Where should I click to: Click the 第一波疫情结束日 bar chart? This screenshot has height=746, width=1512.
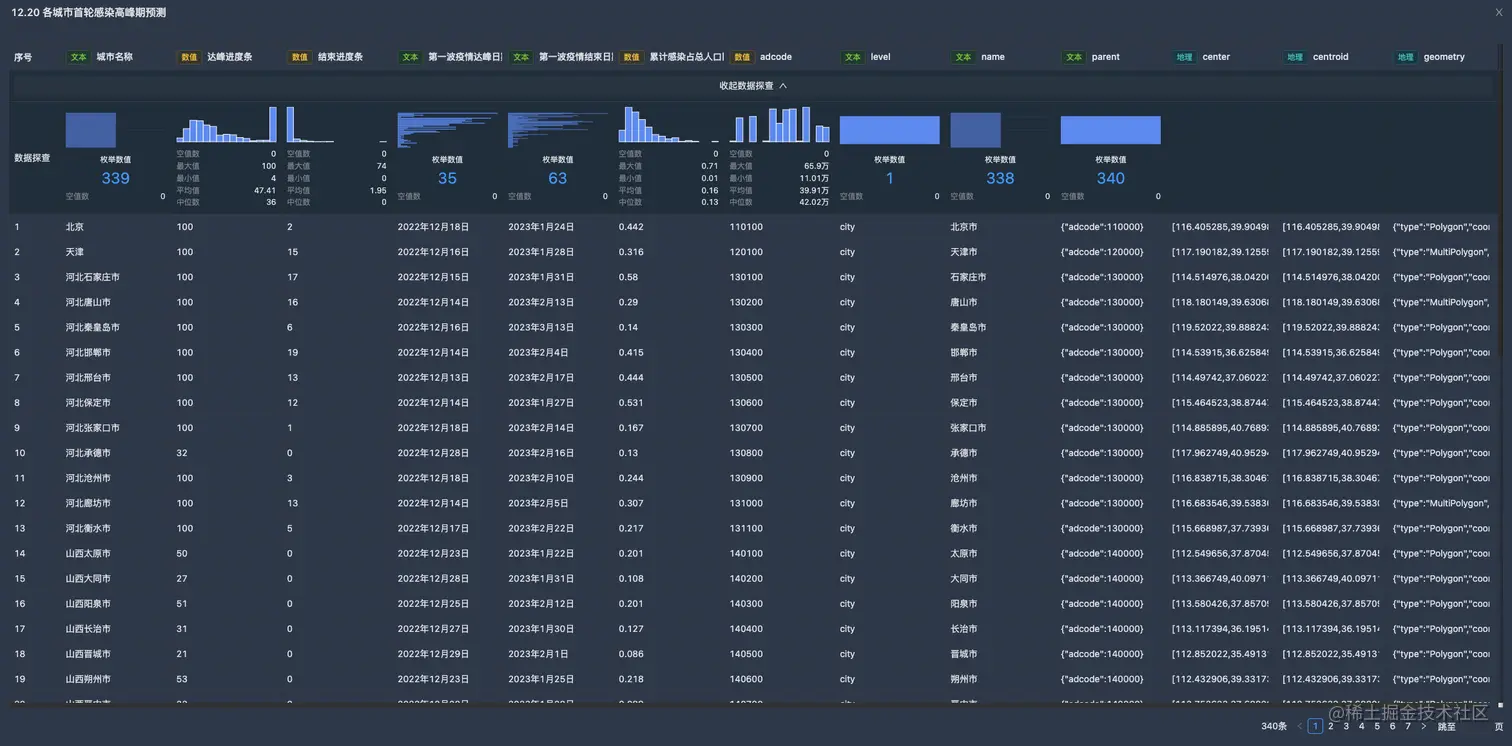558,130
